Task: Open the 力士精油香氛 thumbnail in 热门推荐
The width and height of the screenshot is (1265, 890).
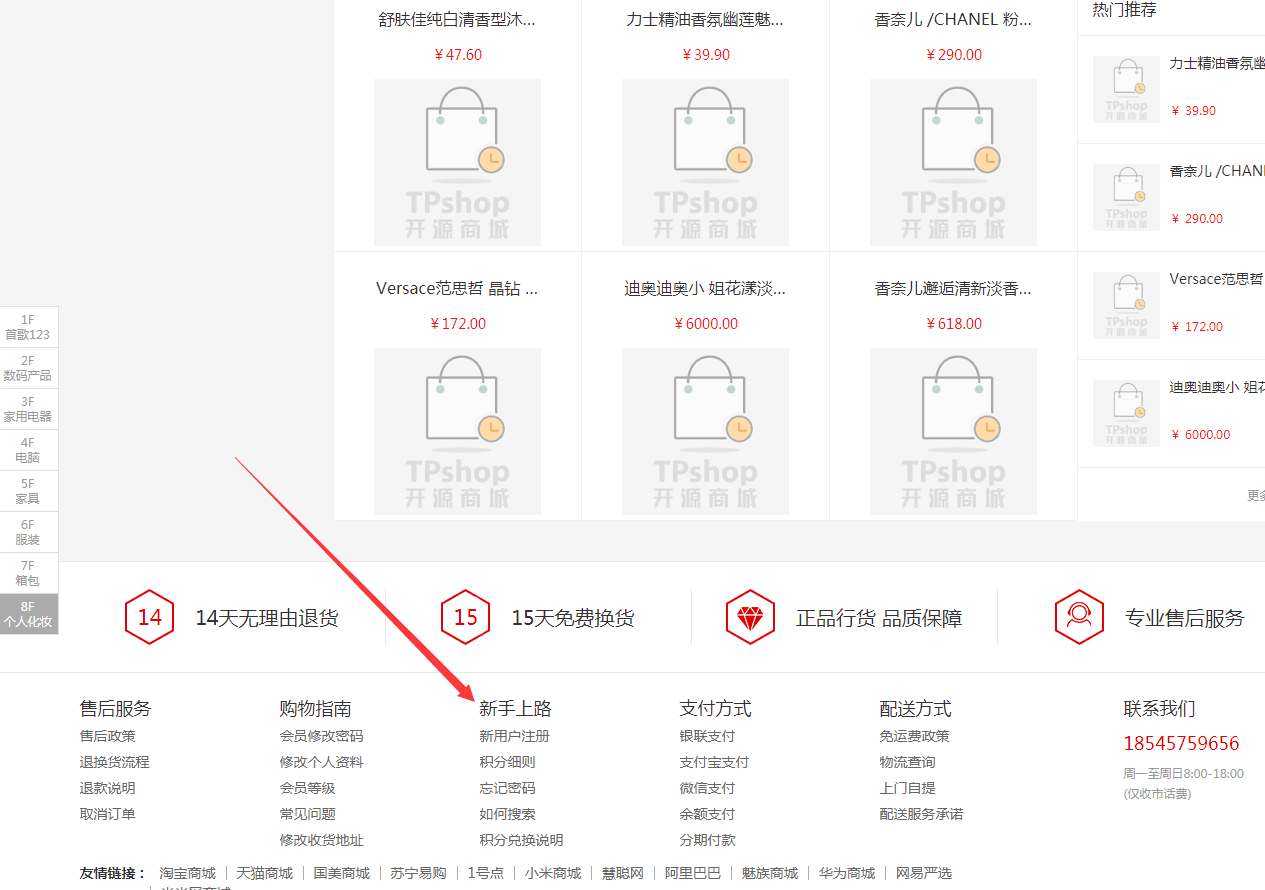Action: coord(1126,89)
